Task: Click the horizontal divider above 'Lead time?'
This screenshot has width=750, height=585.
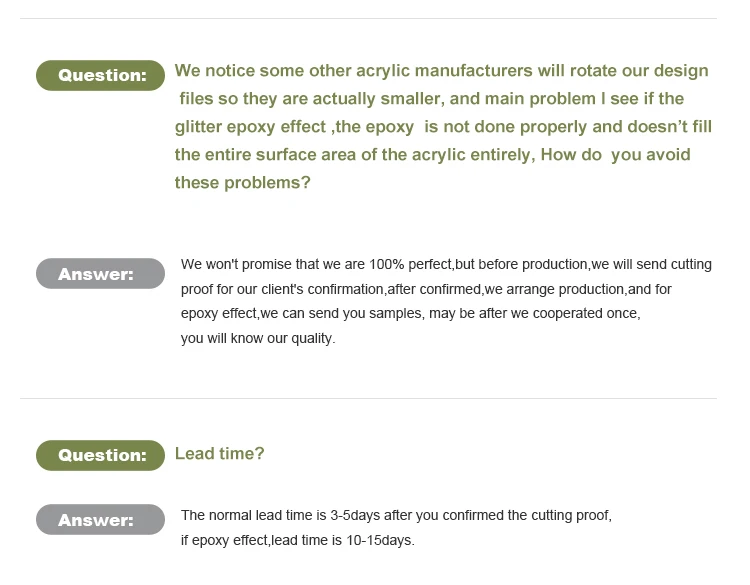Action: coord(368,399)
